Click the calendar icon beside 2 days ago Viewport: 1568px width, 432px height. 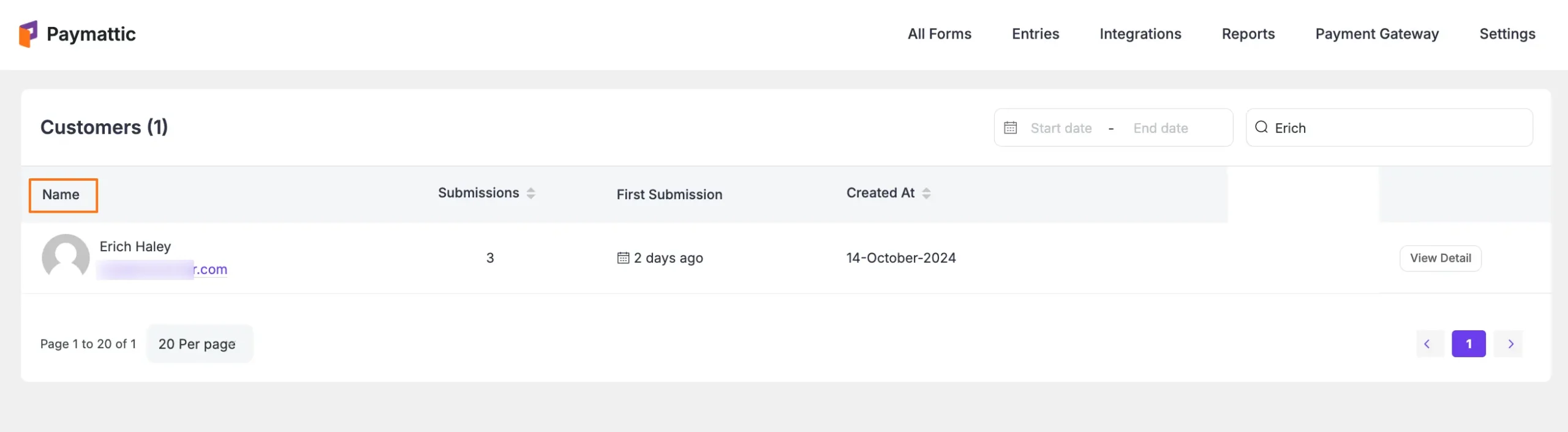tap(623, 258)
